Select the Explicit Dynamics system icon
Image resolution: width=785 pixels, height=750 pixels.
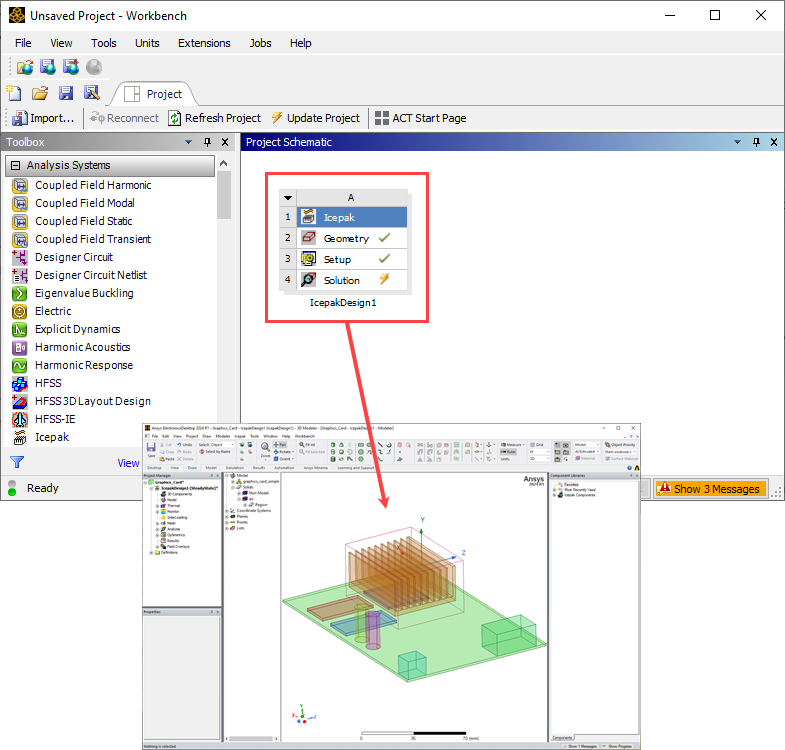pos(20,329)
